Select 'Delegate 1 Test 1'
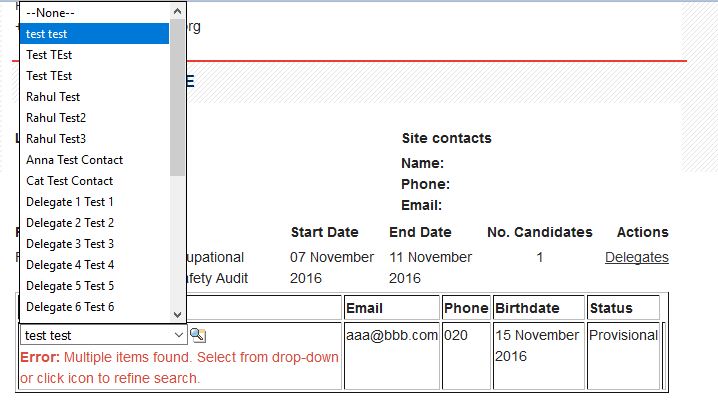This screenshot has height=412, width=718. pyautogui.click(x=70, y=202)
